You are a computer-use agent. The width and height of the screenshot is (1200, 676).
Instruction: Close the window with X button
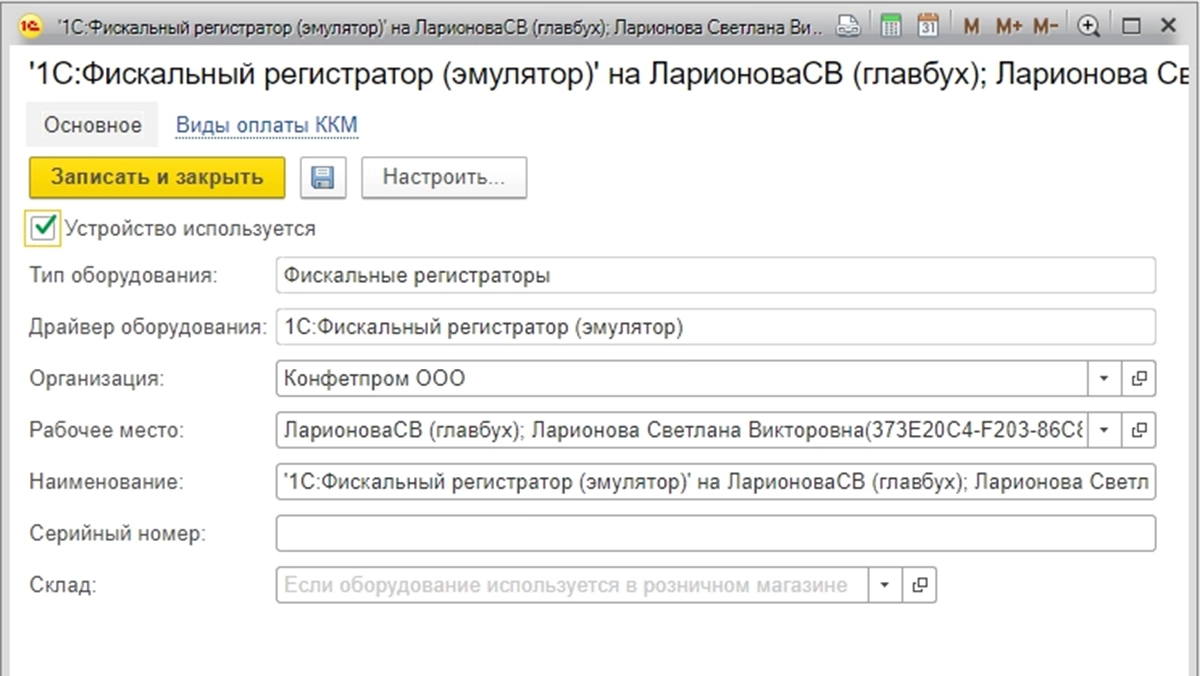(1168, 27)
